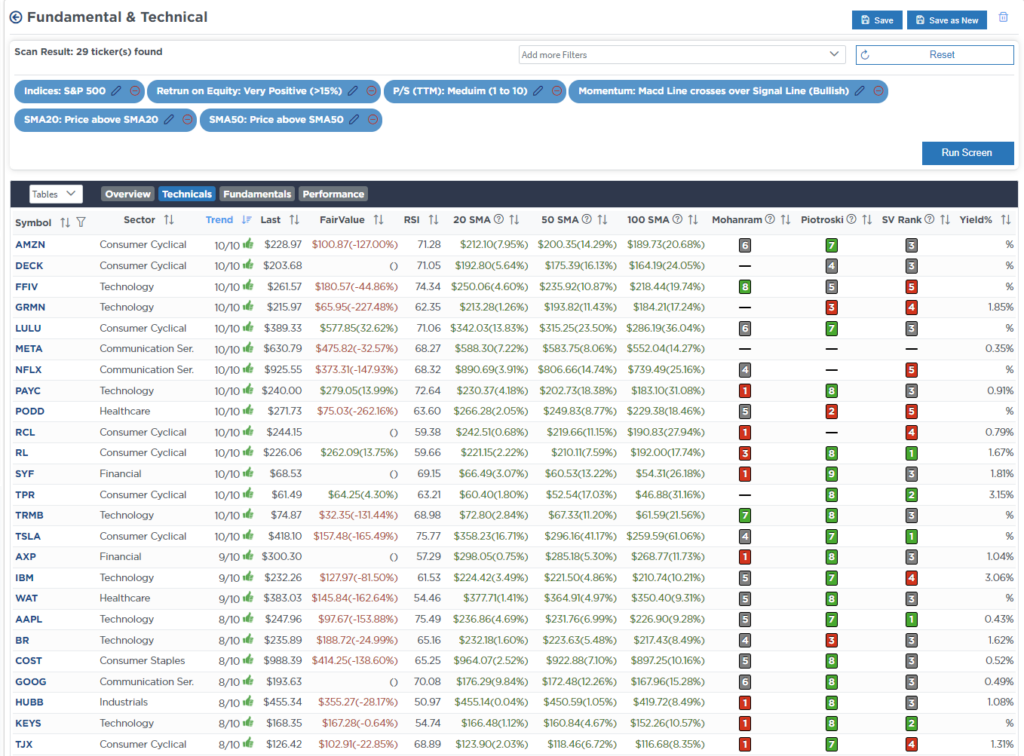1024x756 pixels.
Task: Remove the Indices: S&P 500 filter
Action: pyautogui.click(x=135, y=91)
